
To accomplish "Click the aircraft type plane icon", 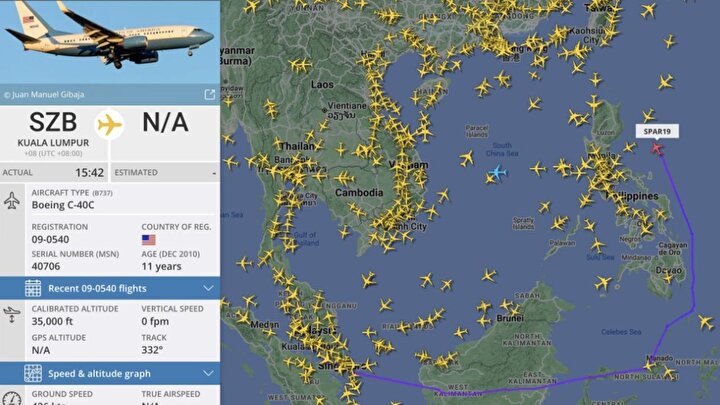I will tap(12, 201).
